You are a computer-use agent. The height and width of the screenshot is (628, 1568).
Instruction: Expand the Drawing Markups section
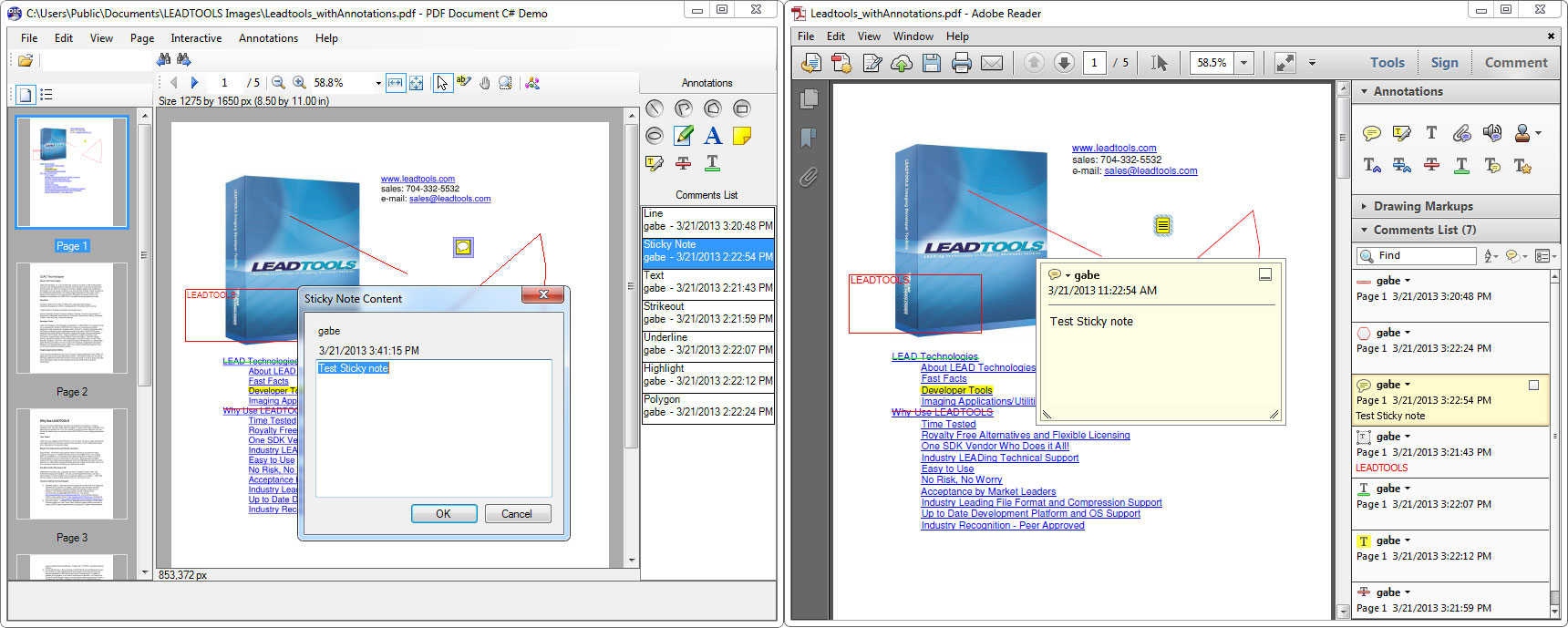(1422, 206)
